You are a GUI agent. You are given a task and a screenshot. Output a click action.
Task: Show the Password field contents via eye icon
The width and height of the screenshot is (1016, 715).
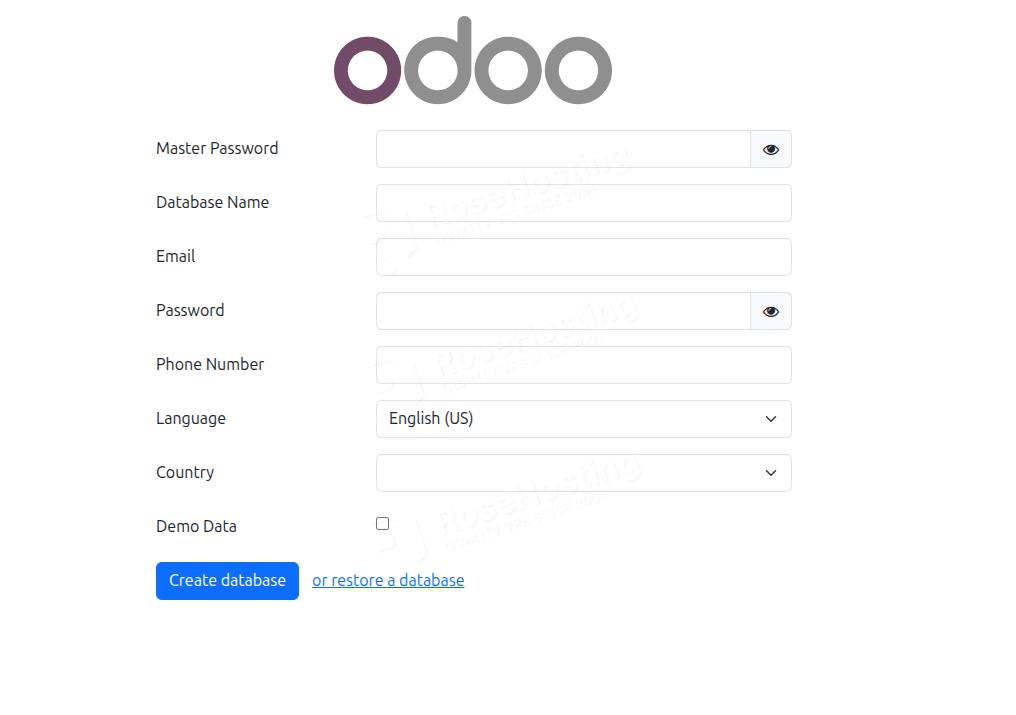770,311
